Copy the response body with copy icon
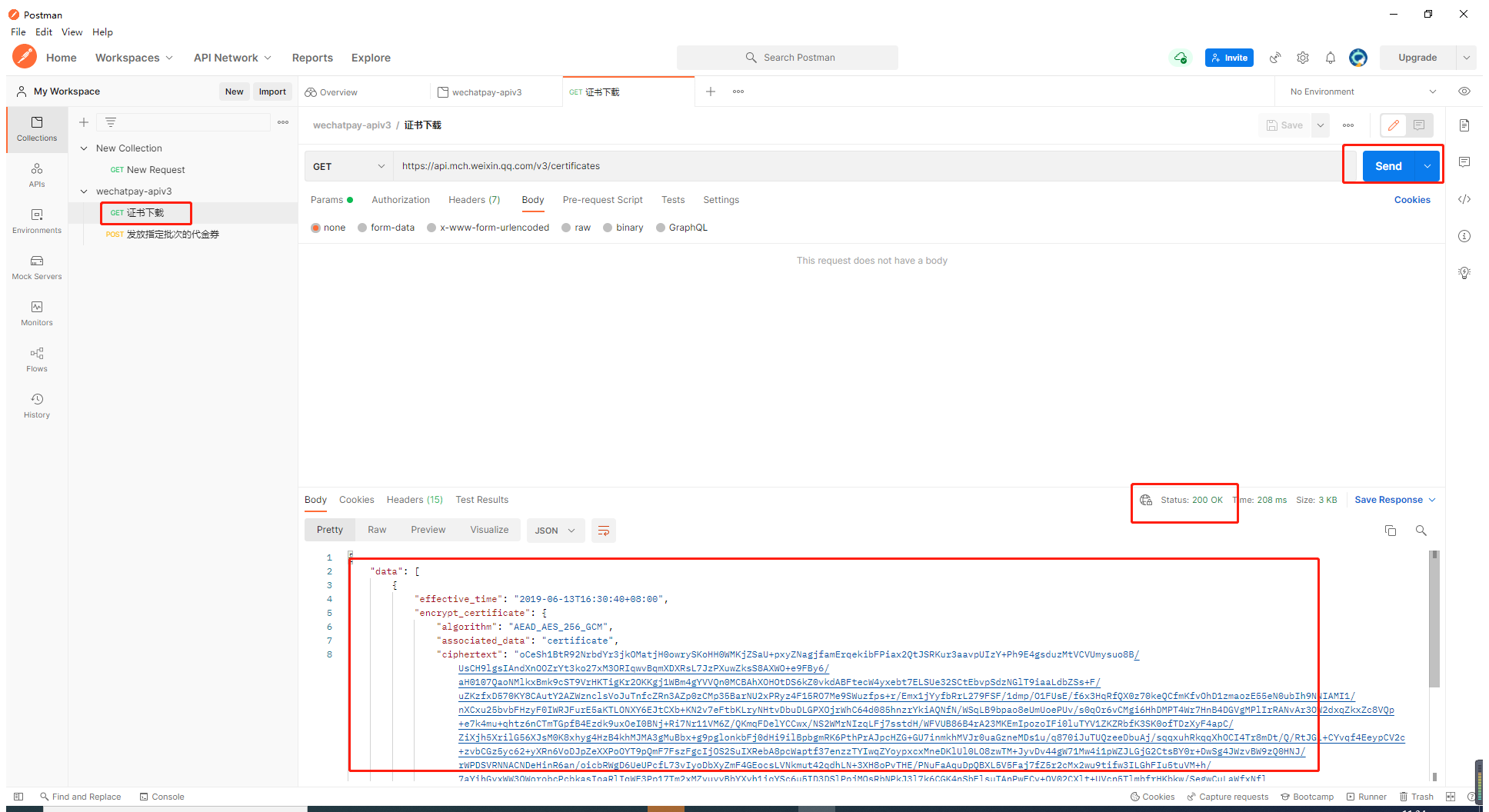Image resolution: width=1489 pixels, height=812 pixels. [x=1391, y=531]
